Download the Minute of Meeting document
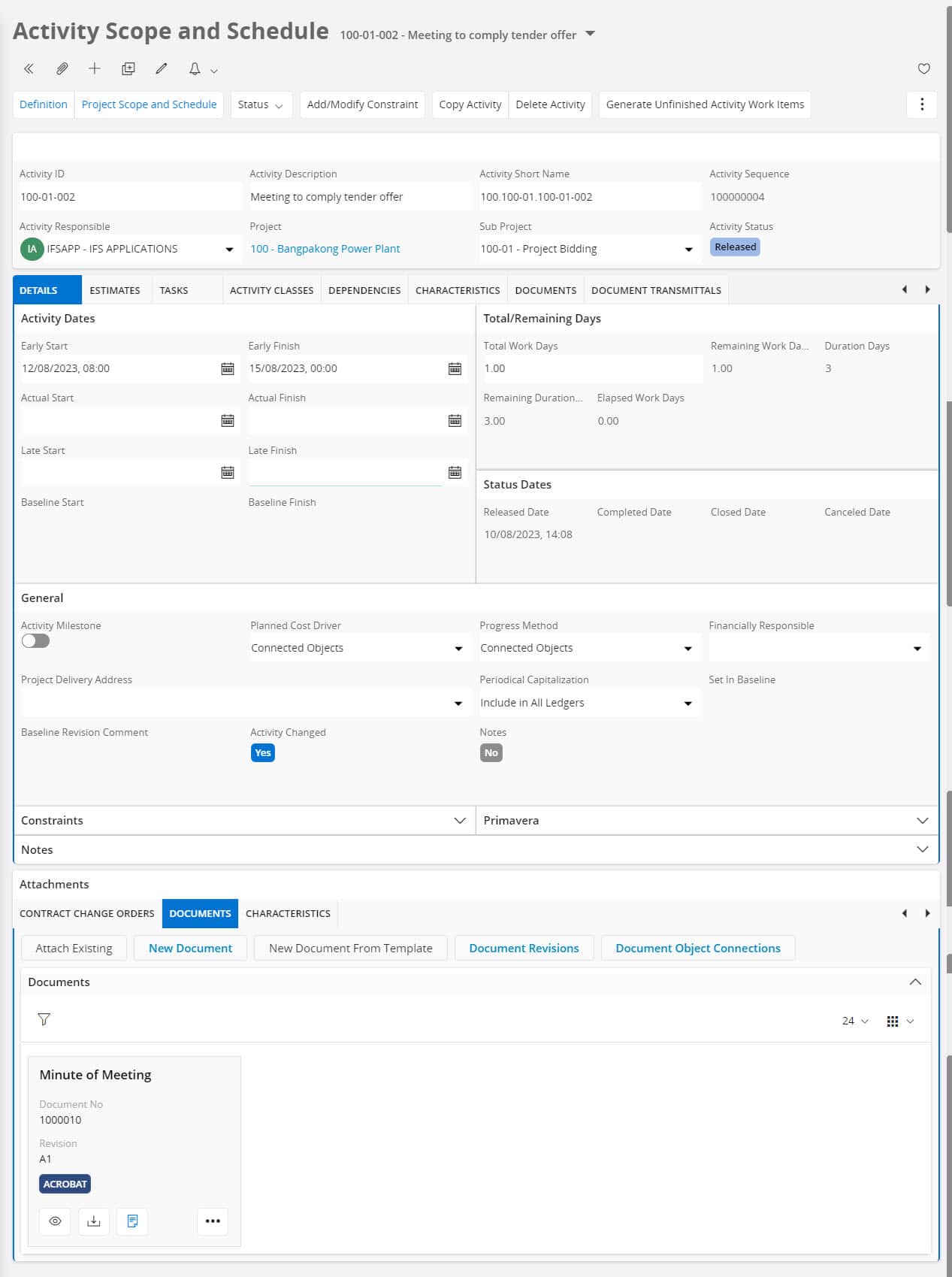This screenshot has width=952, height=1277. 94,1221
